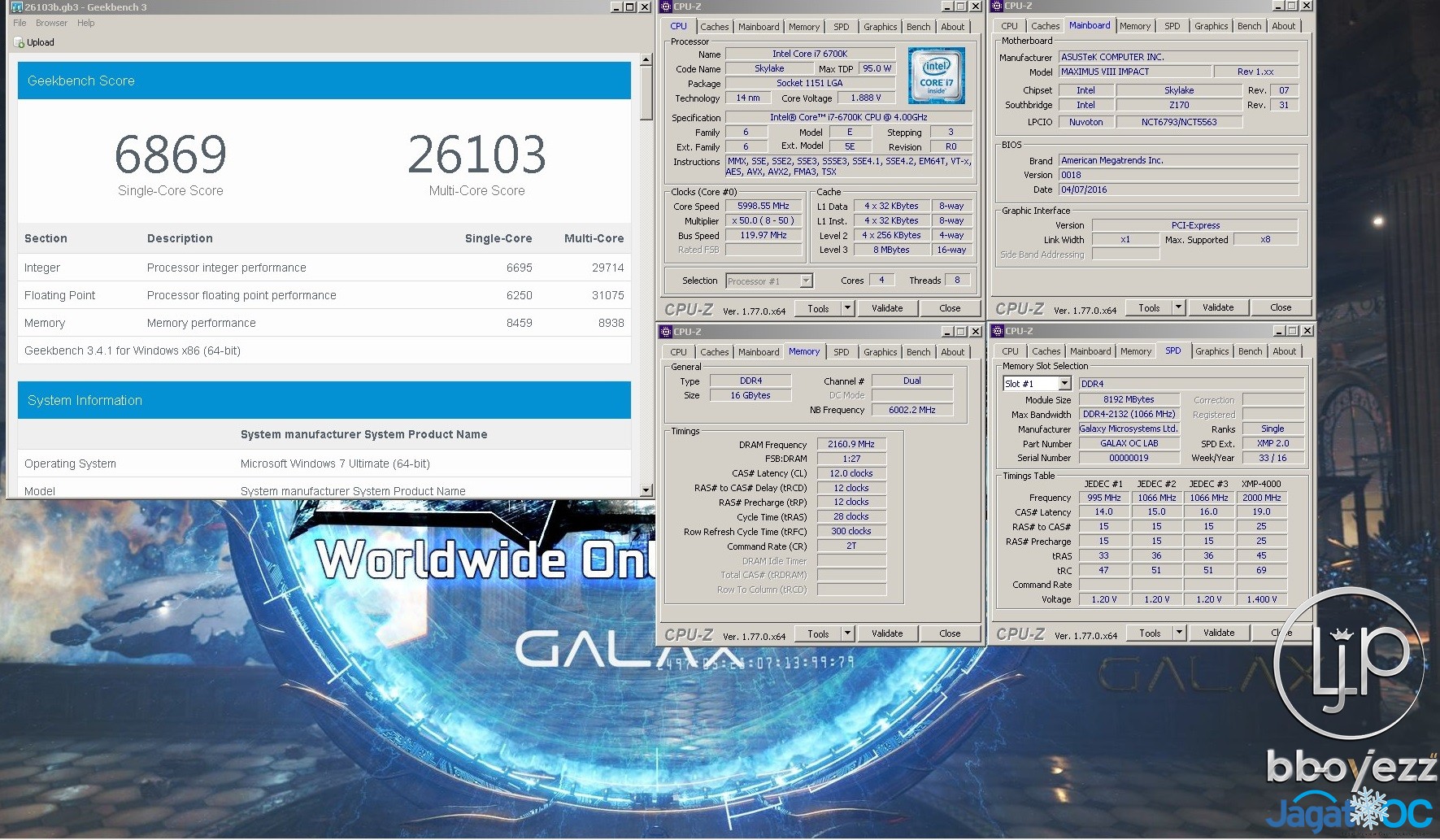Click the Geekbench Score section header
Screen dimensions: 1440x840
pyautogui.click(x=324, y=81)
